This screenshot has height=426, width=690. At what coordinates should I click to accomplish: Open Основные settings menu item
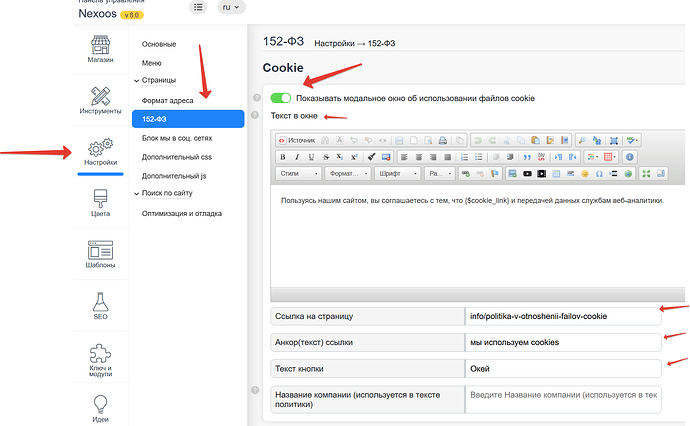click(x=159, y=44)
